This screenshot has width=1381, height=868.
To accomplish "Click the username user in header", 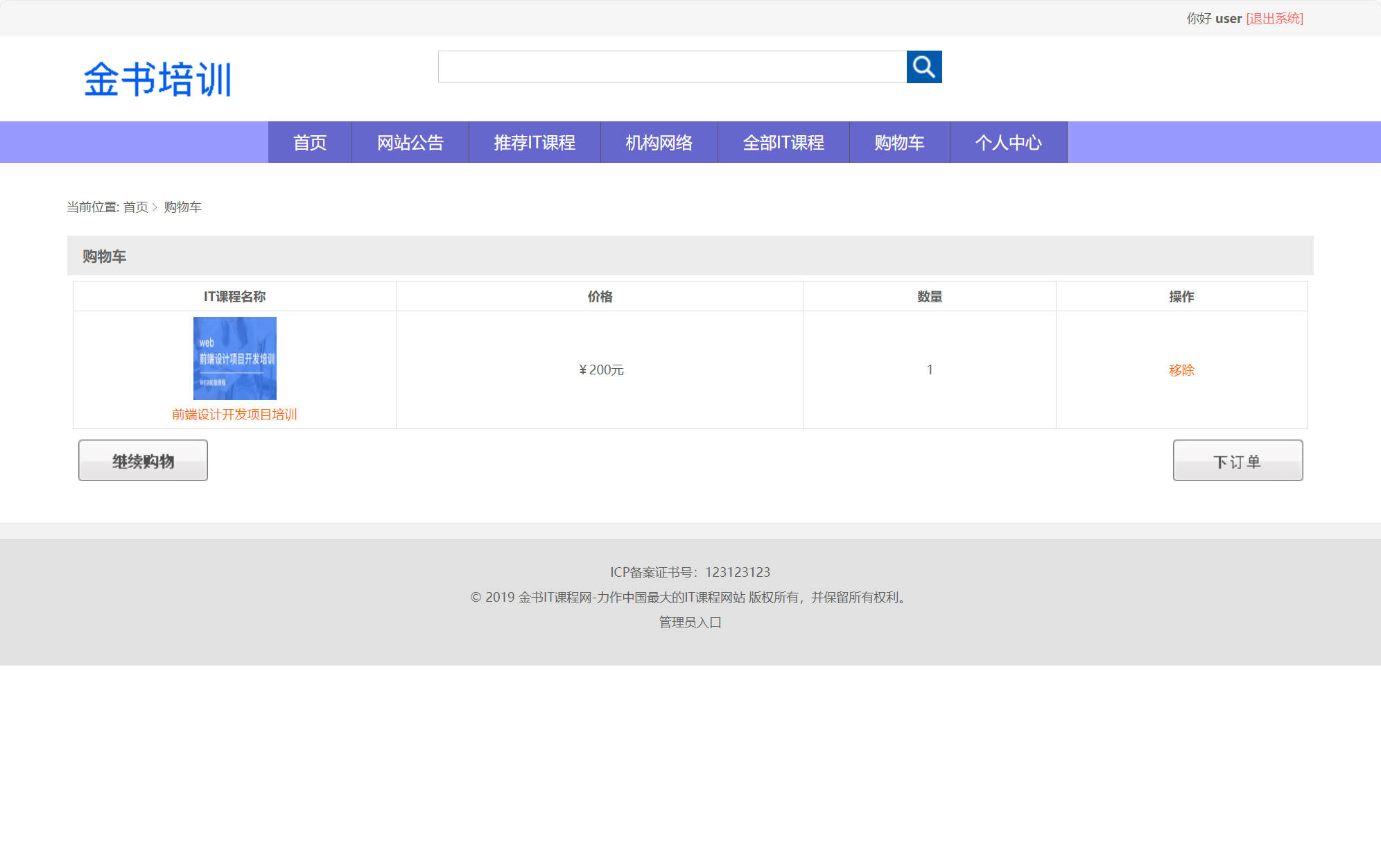I will [1228, 19].
